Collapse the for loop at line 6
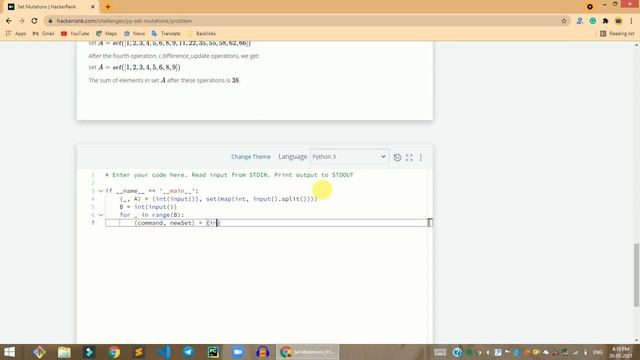This screenshot has width=640, height=360. (101, 215)
